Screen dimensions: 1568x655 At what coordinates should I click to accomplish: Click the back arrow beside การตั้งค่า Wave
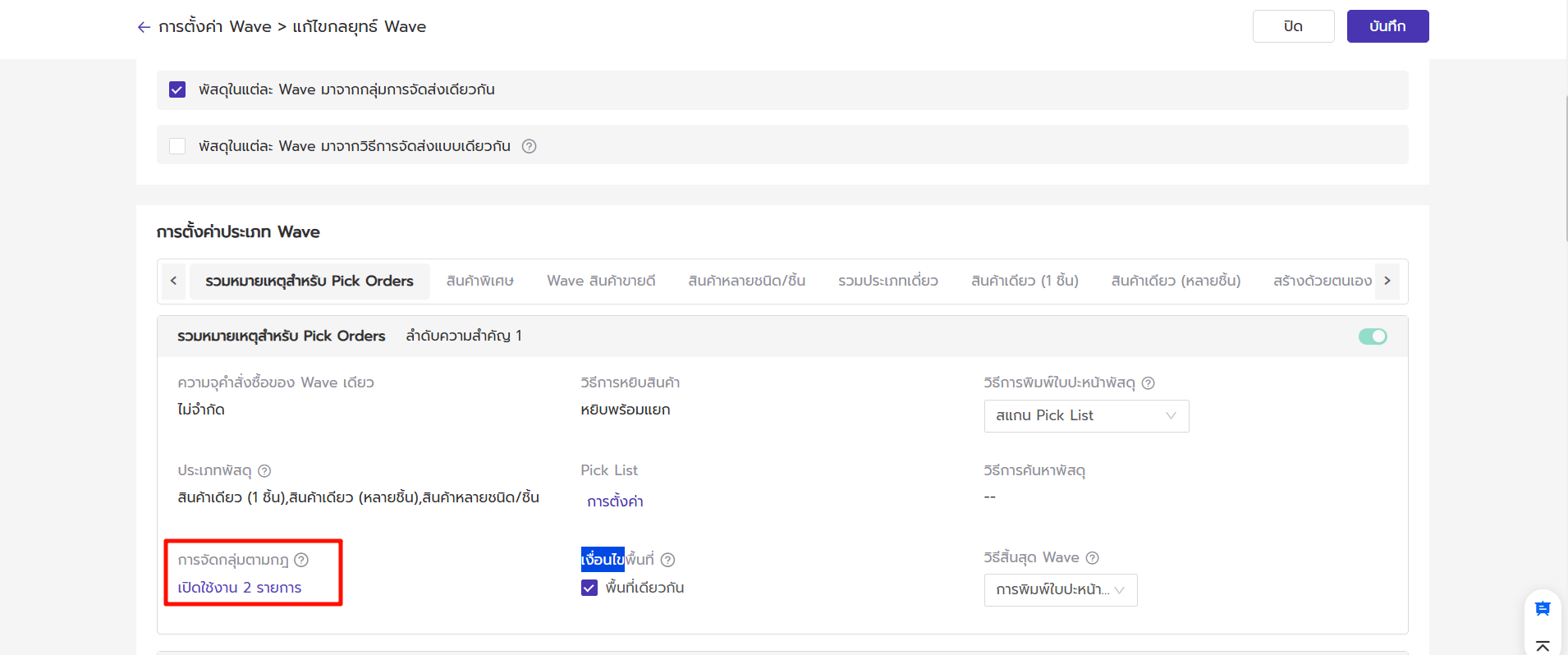point(144,27)
